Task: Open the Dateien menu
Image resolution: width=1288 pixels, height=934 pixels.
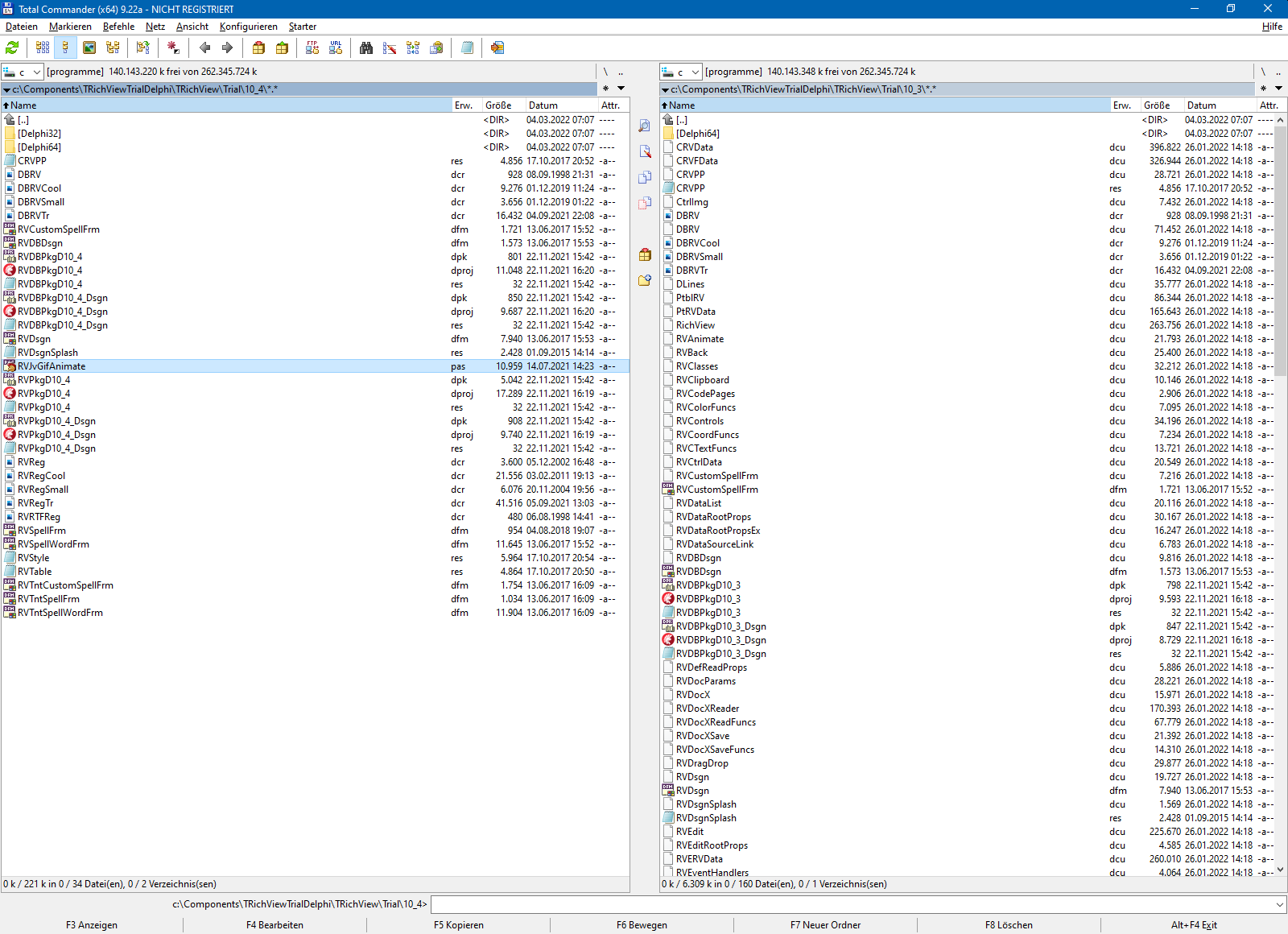Action: 22,27
